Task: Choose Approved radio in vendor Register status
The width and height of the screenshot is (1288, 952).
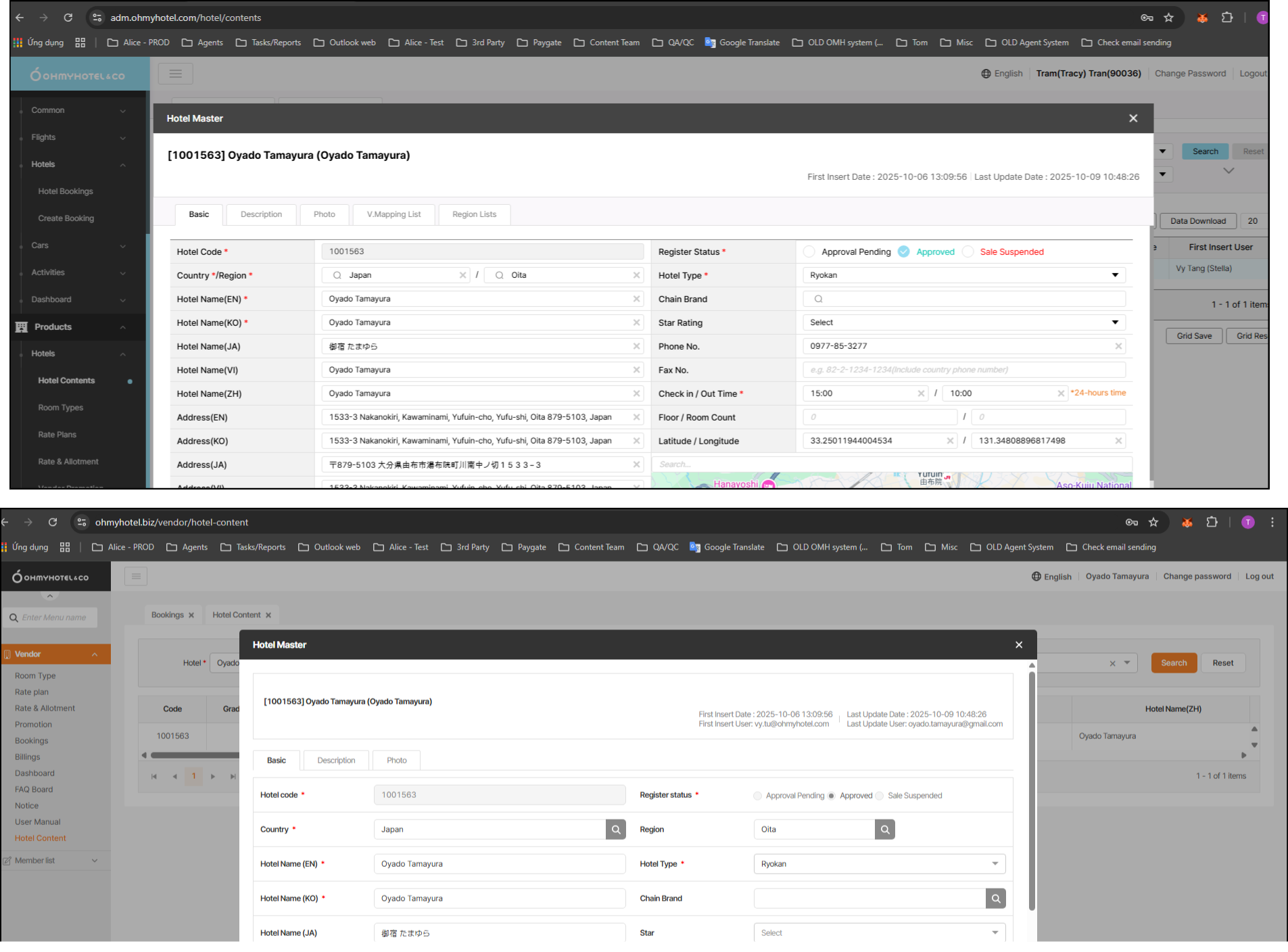Action: click(x=832, y=796)
